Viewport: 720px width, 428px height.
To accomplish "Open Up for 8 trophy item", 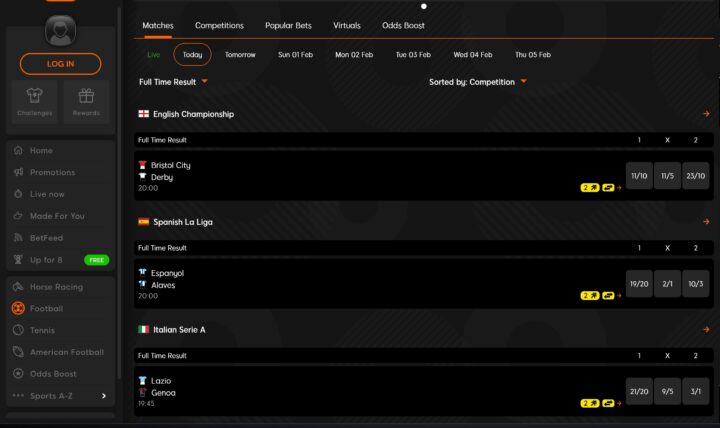I will [x=46, y=260].
